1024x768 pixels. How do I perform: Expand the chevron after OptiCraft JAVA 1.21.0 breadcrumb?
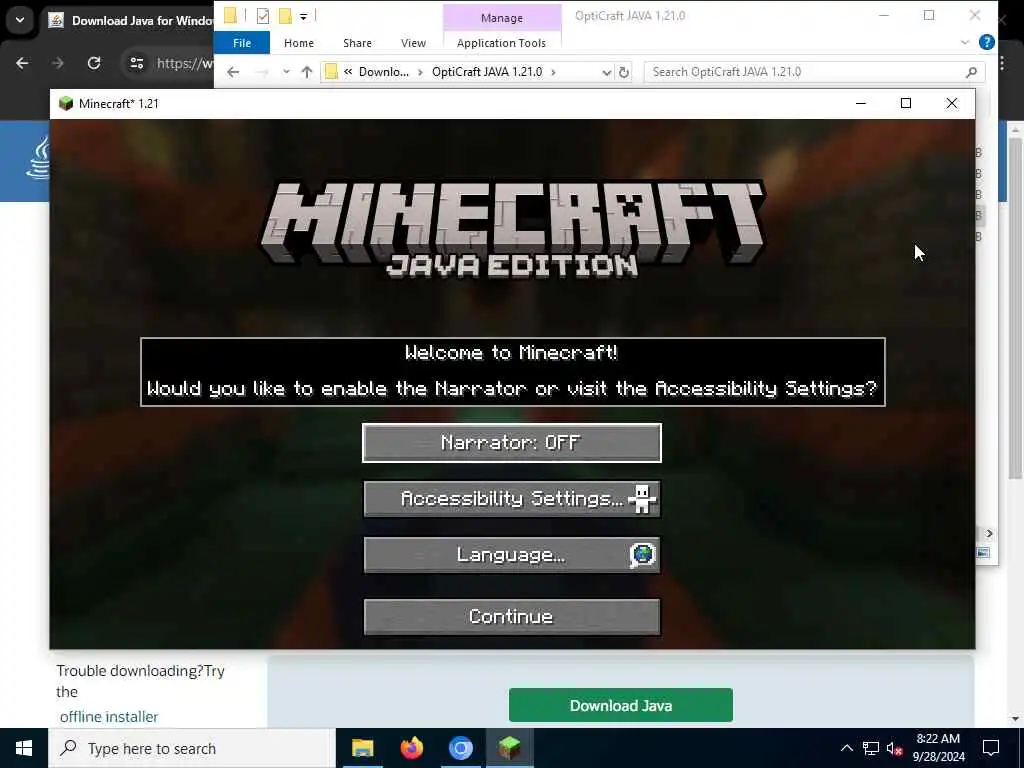tap(553, 72)
